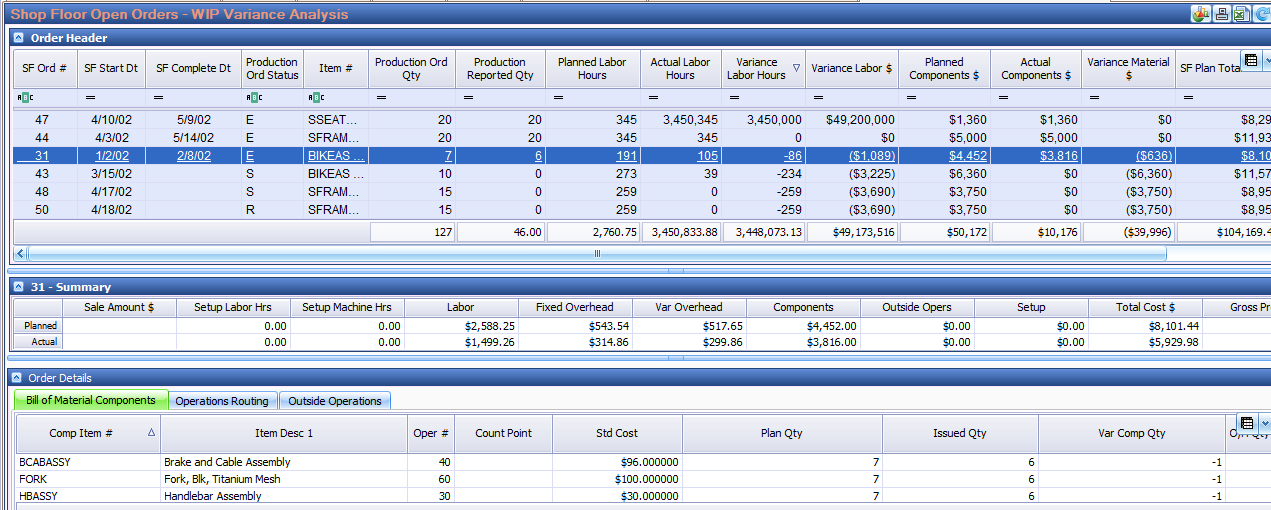Select order 43 row
This screenshot has height=510, width=1271.
640,174
